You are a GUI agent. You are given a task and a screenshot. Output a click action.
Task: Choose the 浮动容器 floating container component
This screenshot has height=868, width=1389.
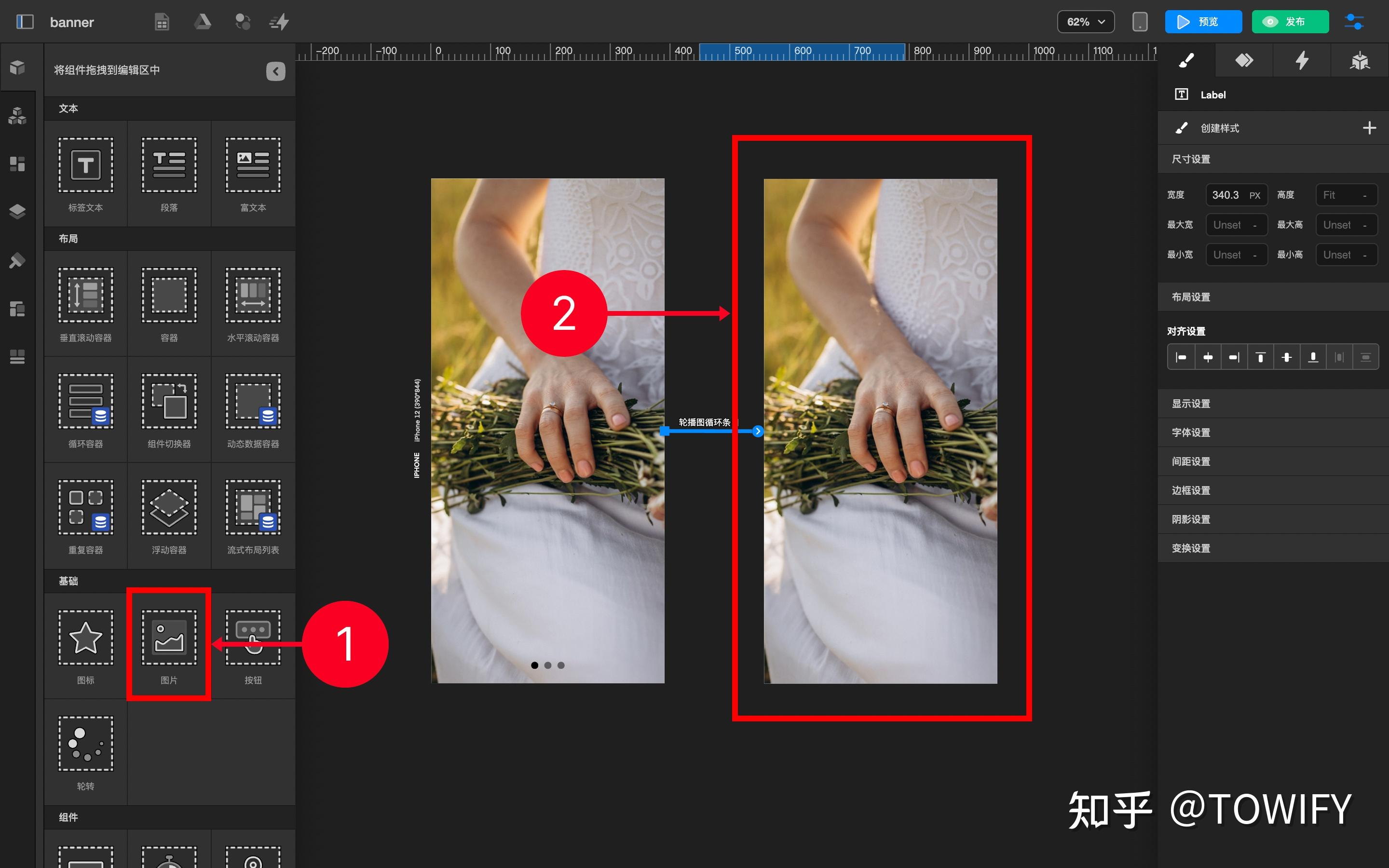[169, 515]
